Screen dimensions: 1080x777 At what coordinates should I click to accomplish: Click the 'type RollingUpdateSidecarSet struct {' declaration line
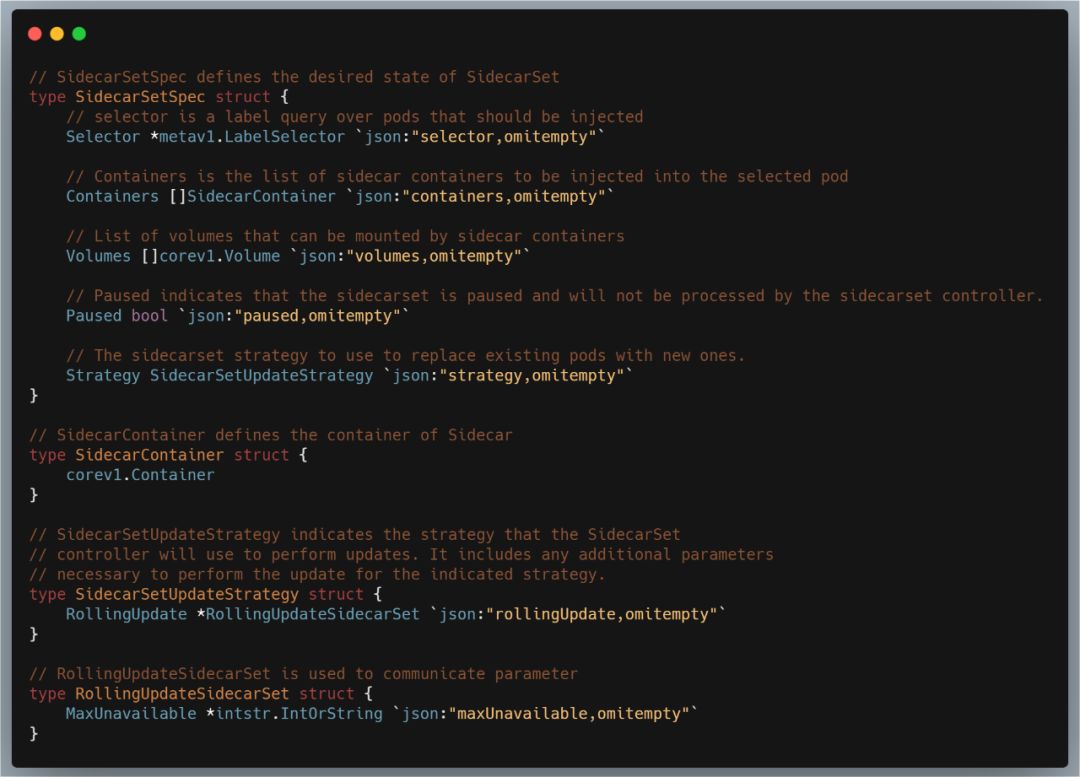click(201, 694)
